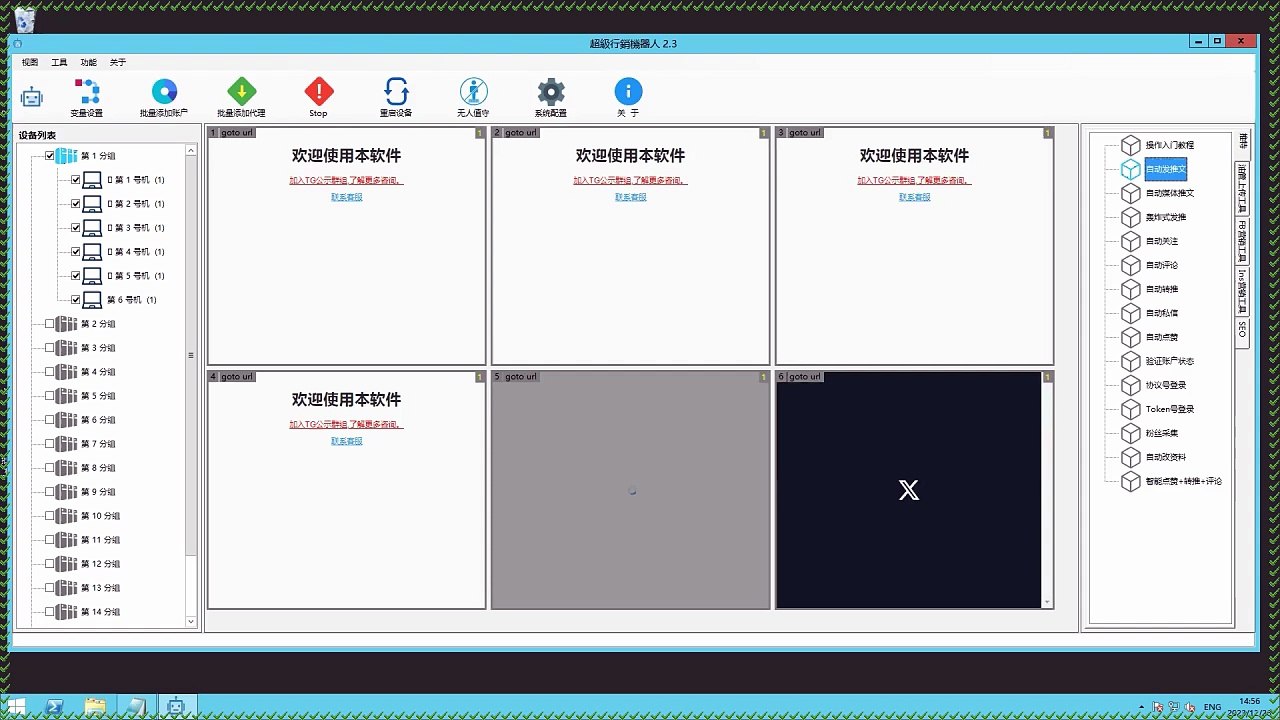Click the 重启设备 restart icon

coord(396,92)
